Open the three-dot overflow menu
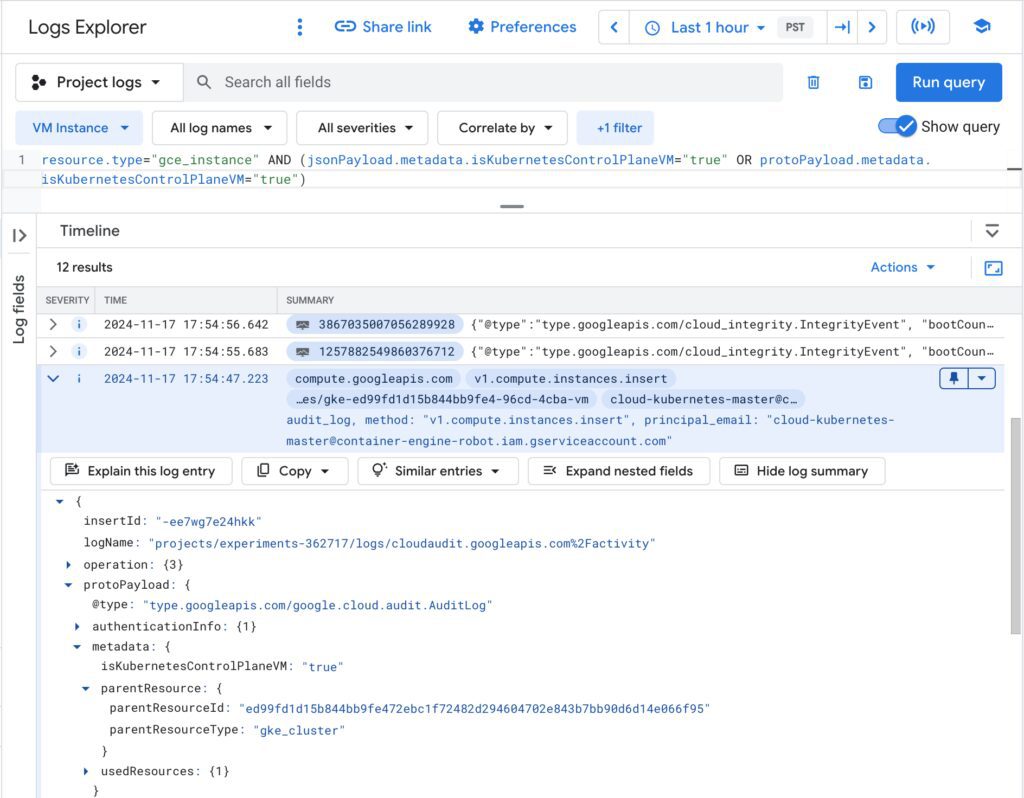Image resolution: width=1024 pixels, height=798 pixels. click(x=299, y=27)
